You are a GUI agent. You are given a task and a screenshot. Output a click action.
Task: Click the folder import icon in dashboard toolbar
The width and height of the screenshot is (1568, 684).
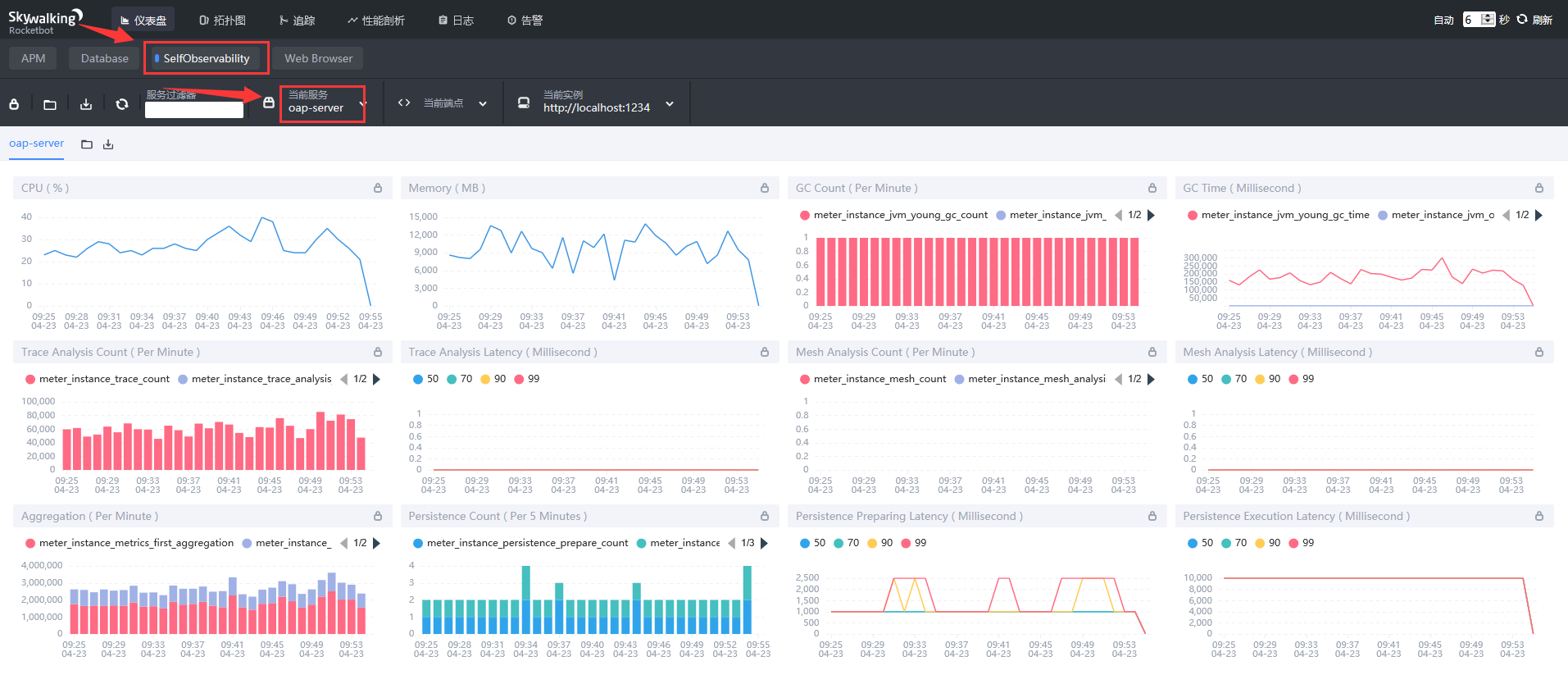(50, 104)
